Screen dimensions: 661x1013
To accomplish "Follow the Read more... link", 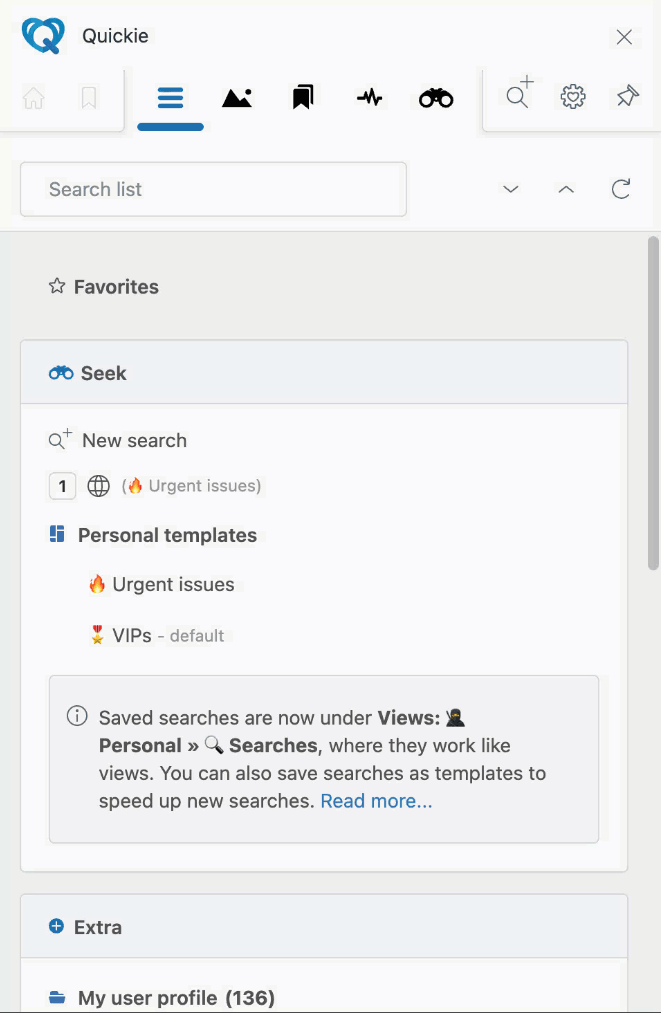I will tap(376, 801).
